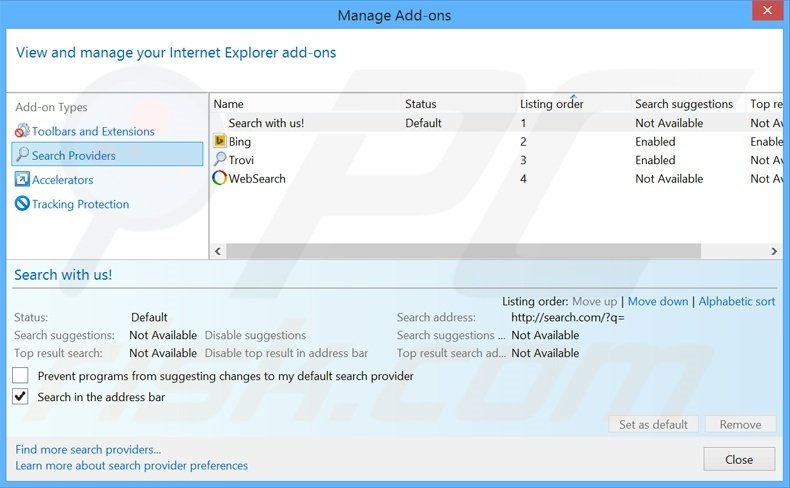Image resolution: width=790 pixels, height=488 pixels.
Task: Select the WebSearch provider row
Action: (496, 178)
